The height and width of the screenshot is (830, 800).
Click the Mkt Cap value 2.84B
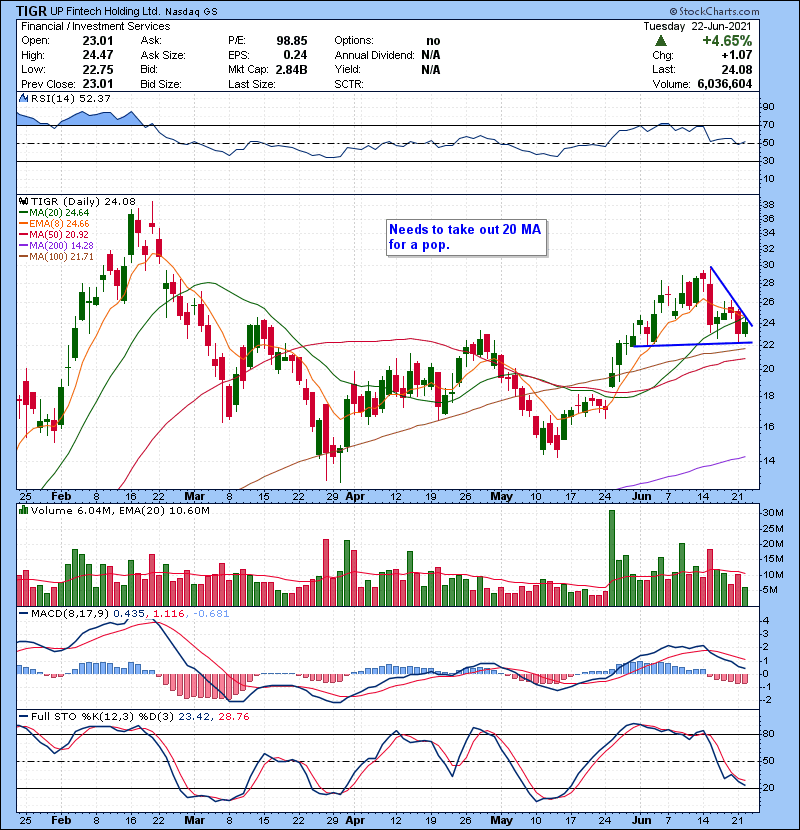tap(291, 69)
